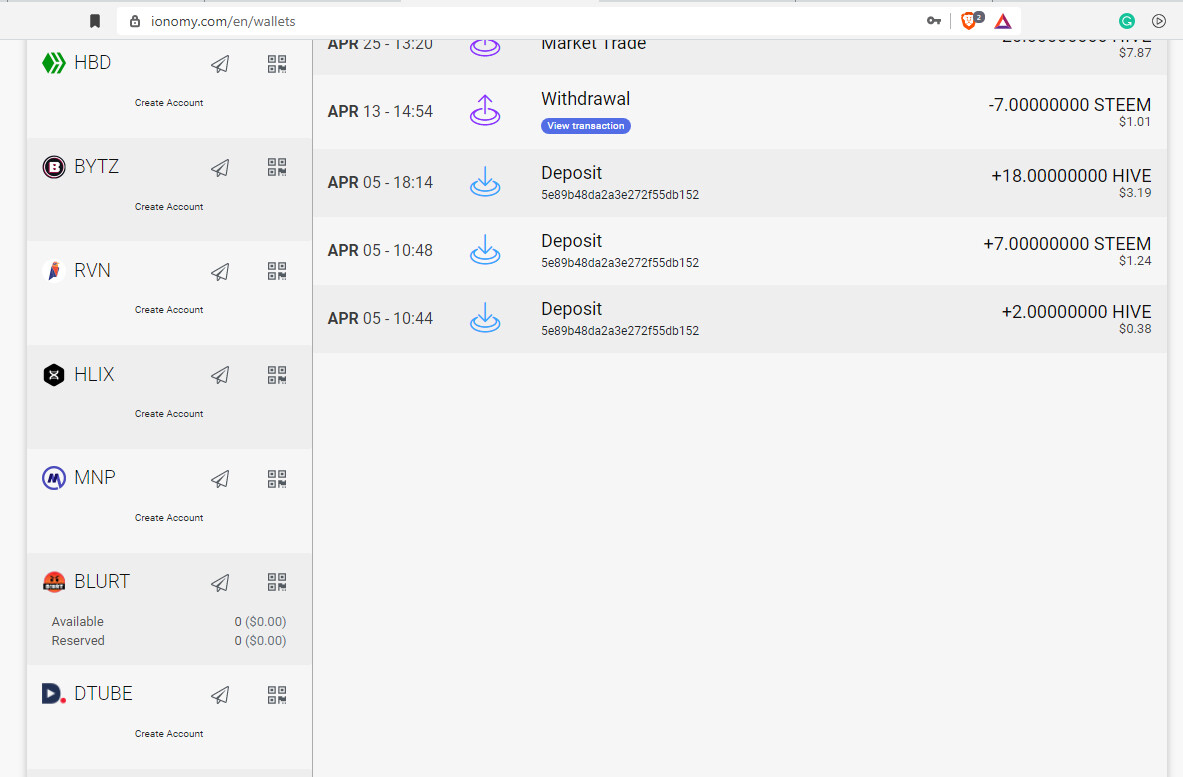1183x777 pixels.
Task: Select the +7.00000000 STEEM amount
Action: pyautogui.click(x=1067, y=244)
